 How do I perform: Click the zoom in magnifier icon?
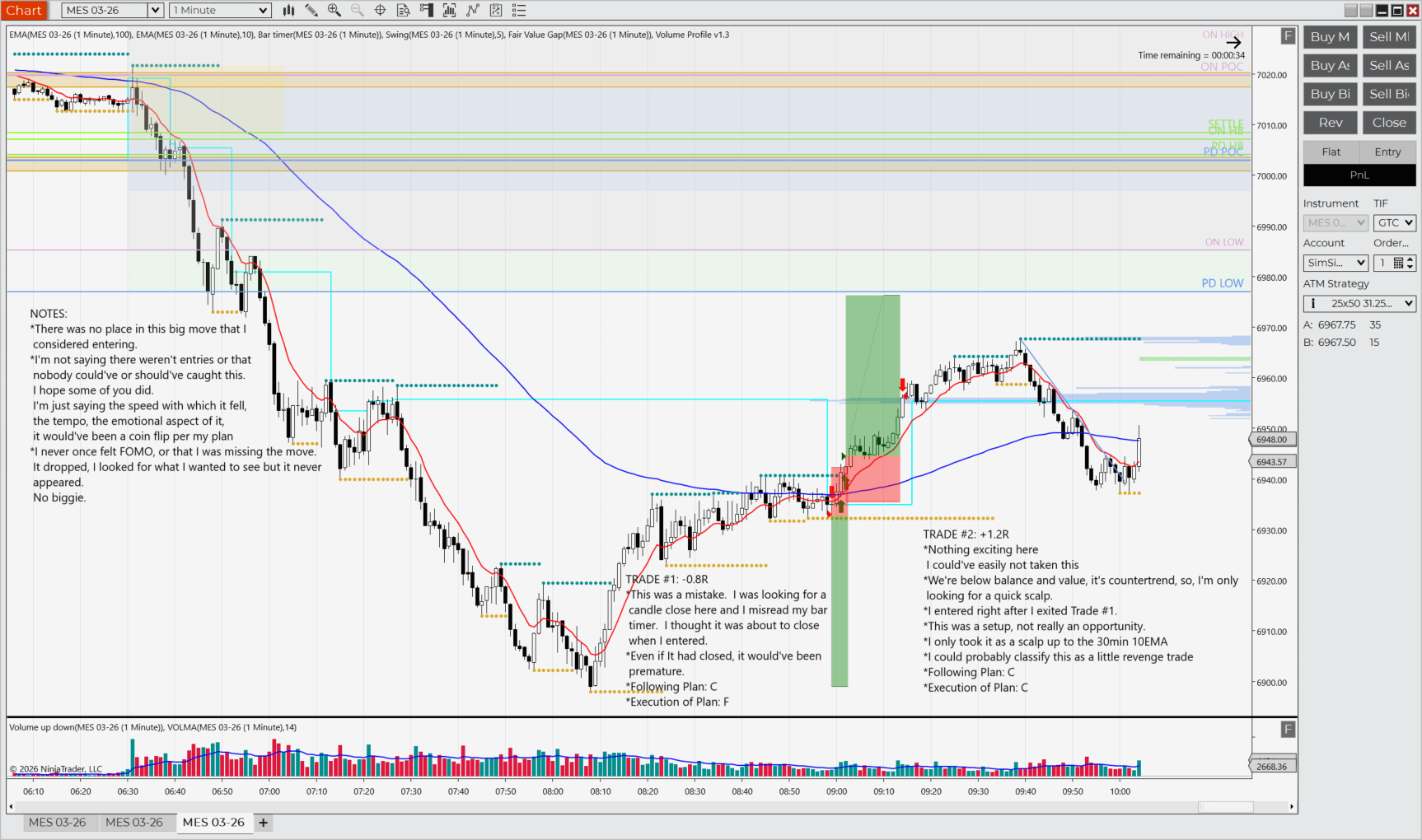(334, 10)
